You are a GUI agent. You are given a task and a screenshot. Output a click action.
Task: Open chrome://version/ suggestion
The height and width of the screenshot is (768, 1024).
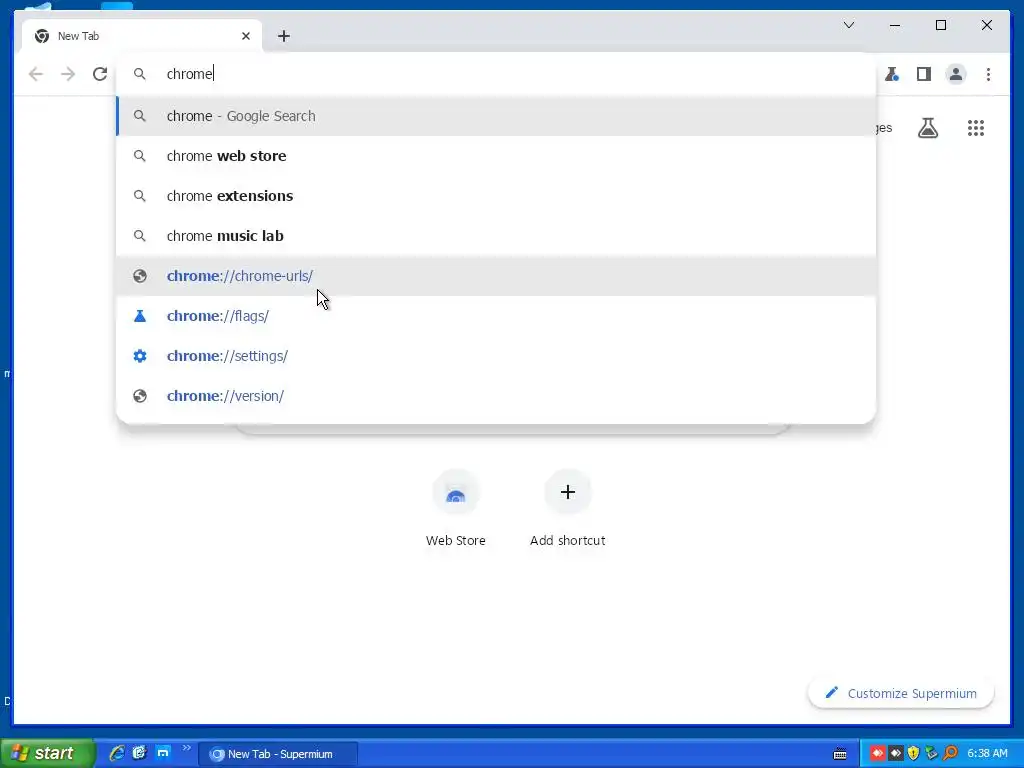[x=496, y=396]
